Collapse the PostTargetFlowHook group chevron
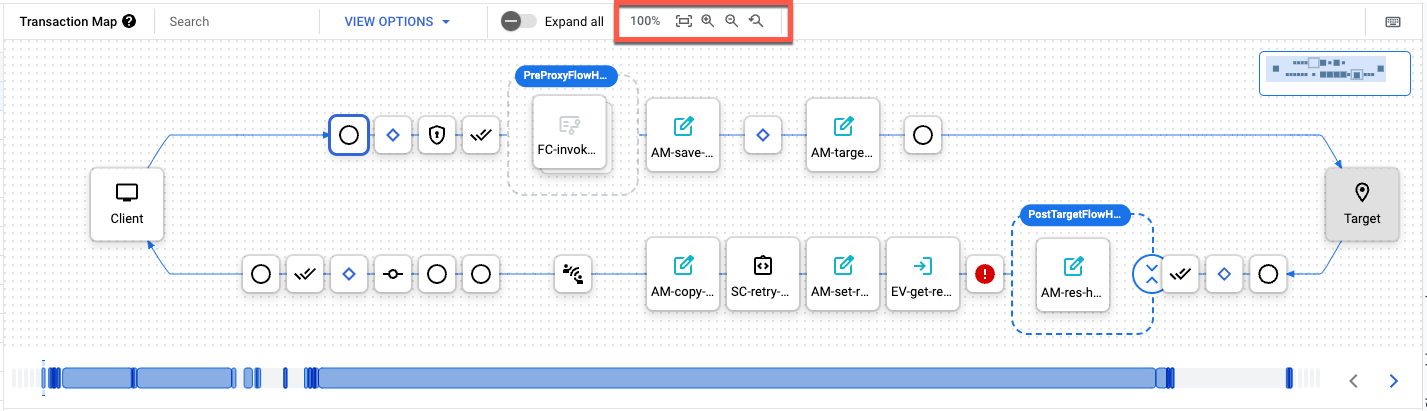 coord(1151,273)
